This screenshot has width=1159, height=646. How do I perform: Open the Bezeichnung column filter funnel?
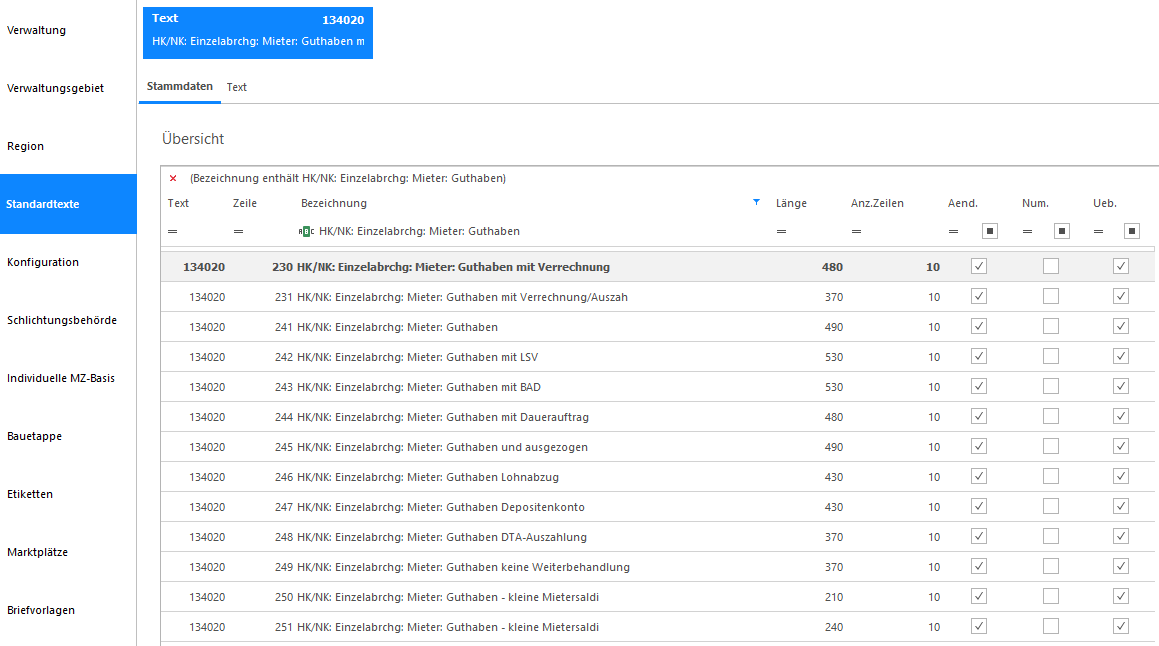(x=756, y=203)
